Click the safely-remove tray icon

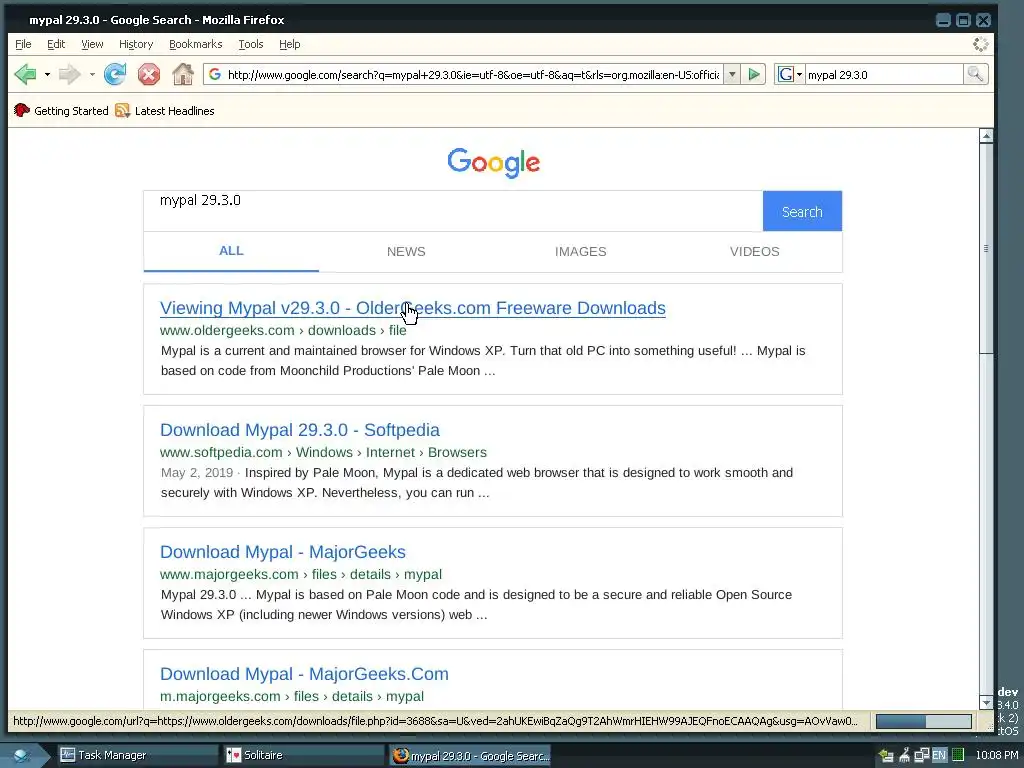904,756
